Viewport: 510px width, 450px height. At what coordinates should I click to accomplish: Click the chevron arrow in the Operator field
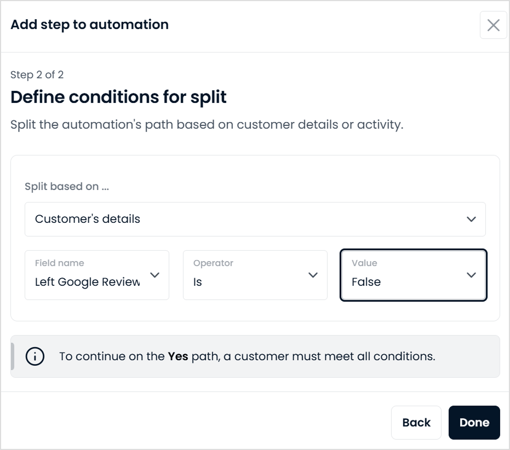pos(313,275)
